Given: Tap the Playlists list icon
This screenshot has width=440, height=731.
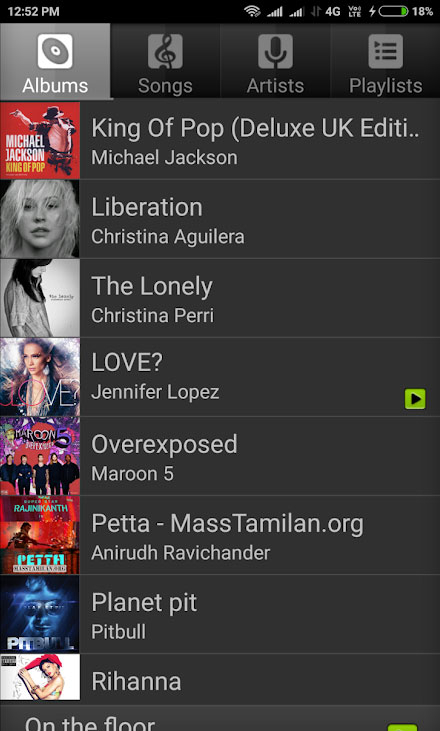Looking at the screenshot, I should [x=385, y=51].
